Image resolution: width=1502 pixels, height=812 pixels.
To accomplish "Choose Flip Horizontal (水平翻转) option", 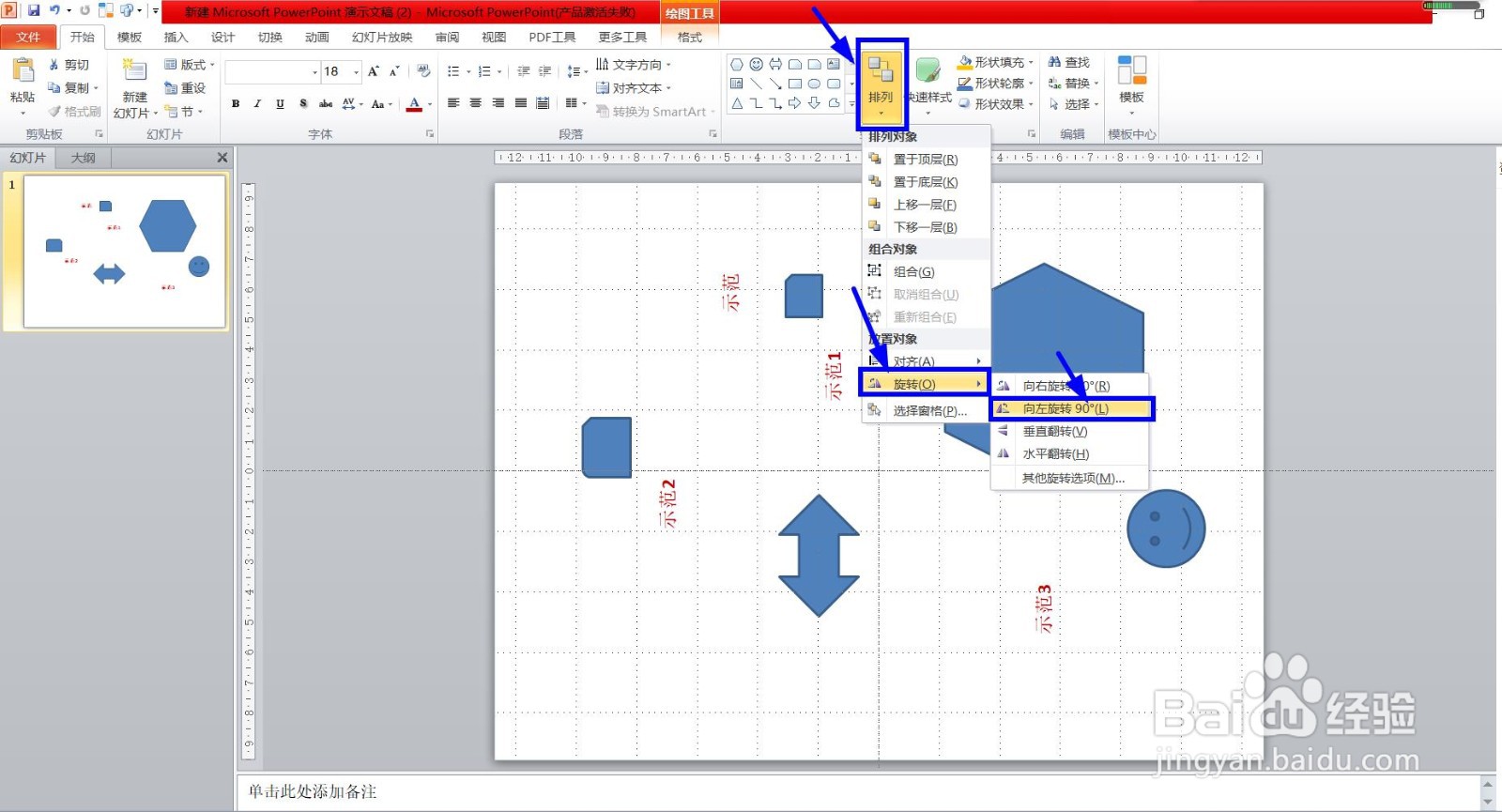I will tap(1071, 454).
